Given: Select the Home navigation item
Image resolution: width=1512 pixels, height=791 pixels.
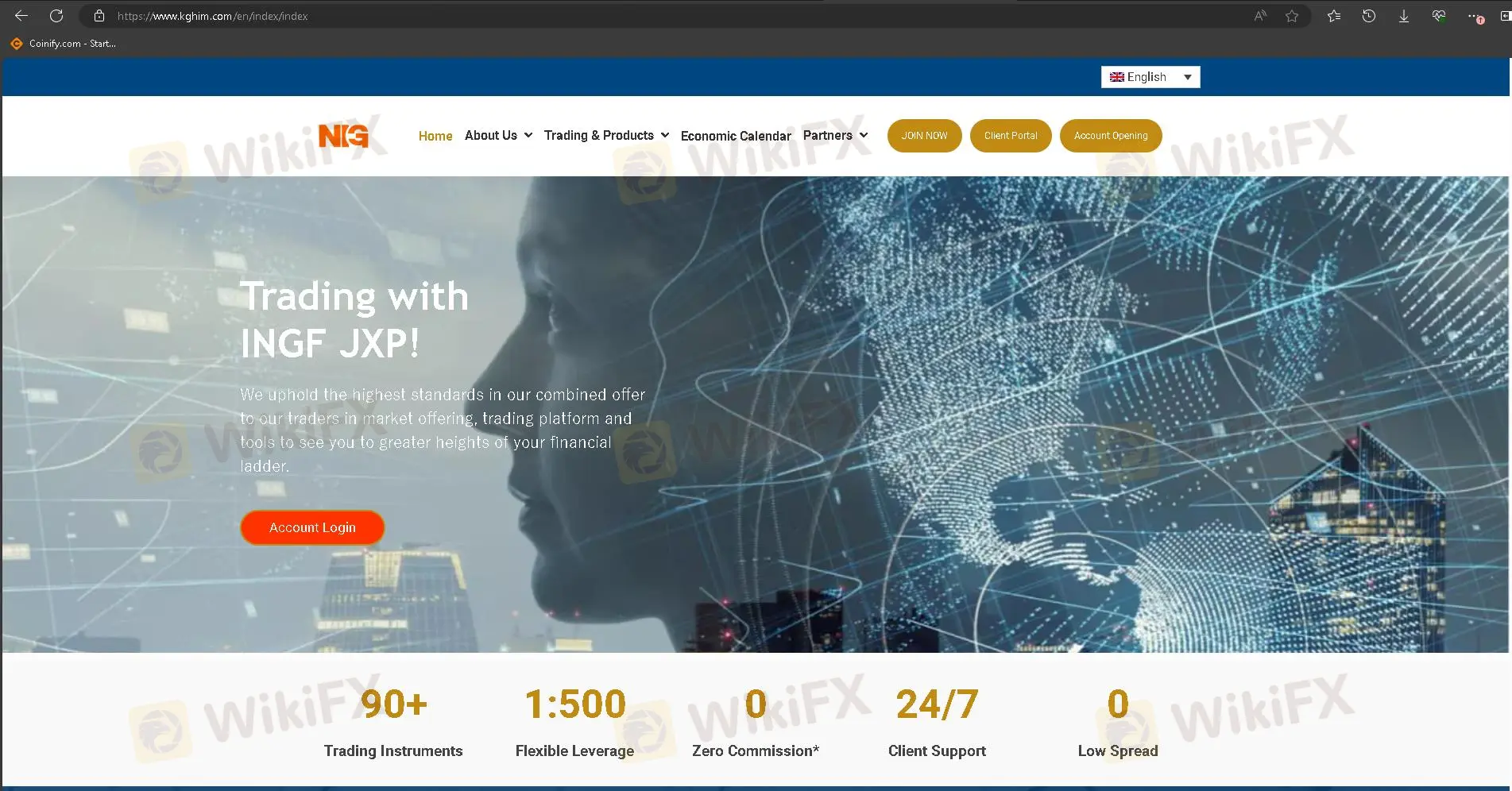Looking at the screenshot, I should click(x=435, y=135).
